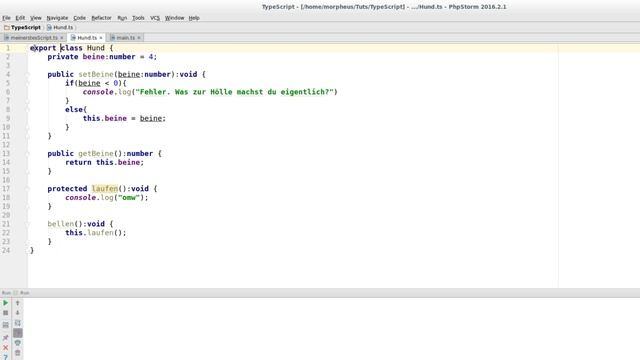
Task: Collapse setBeine method fold marker at line 4
Action: (29, 74)
